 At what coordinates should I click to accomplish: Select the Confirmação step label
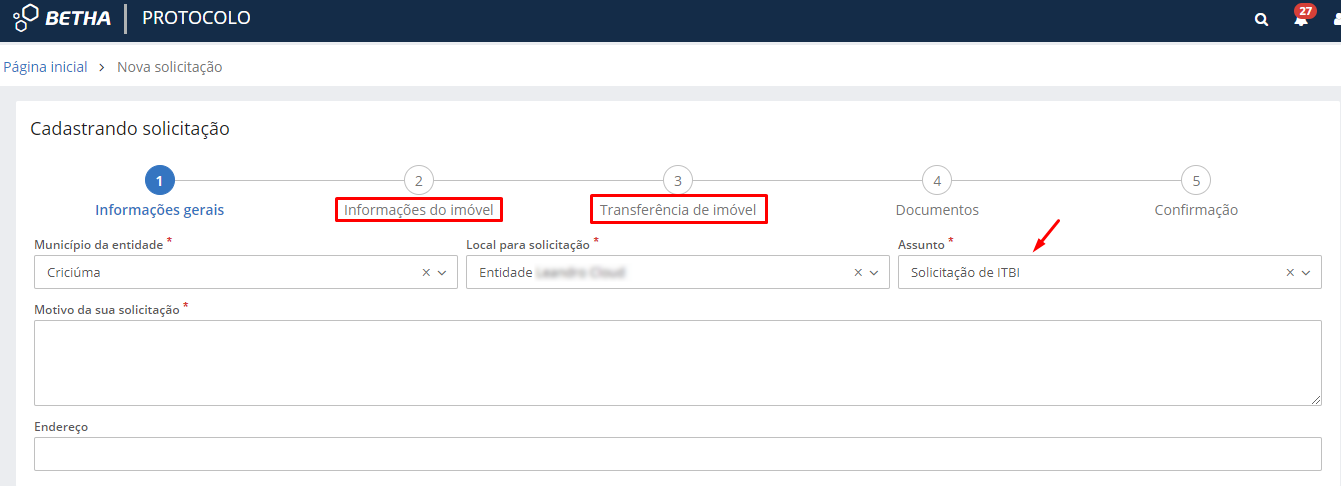pos(1196,210)
